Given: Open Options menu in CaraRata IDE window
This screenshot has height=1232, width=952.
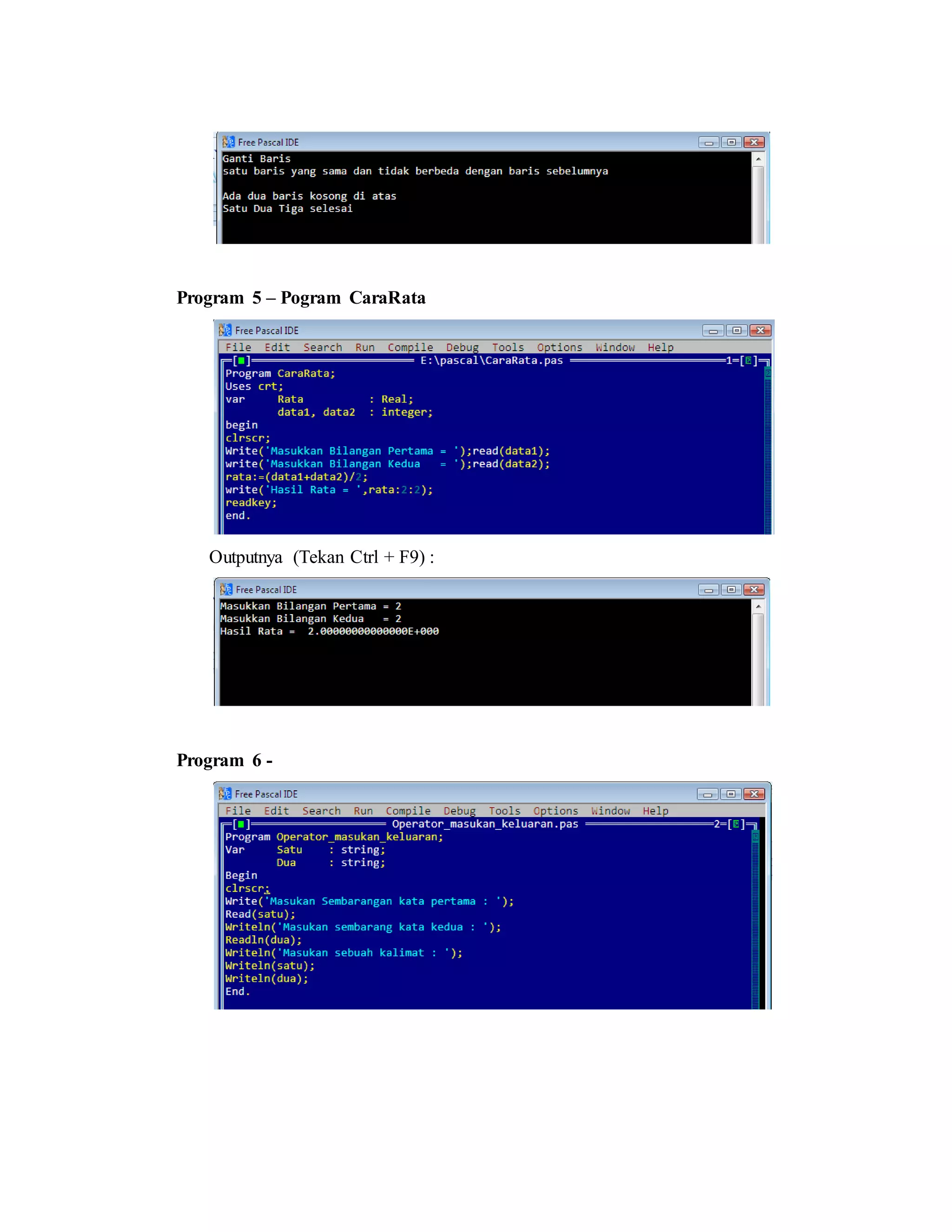Looking at the screenshot, I should 560,347.
